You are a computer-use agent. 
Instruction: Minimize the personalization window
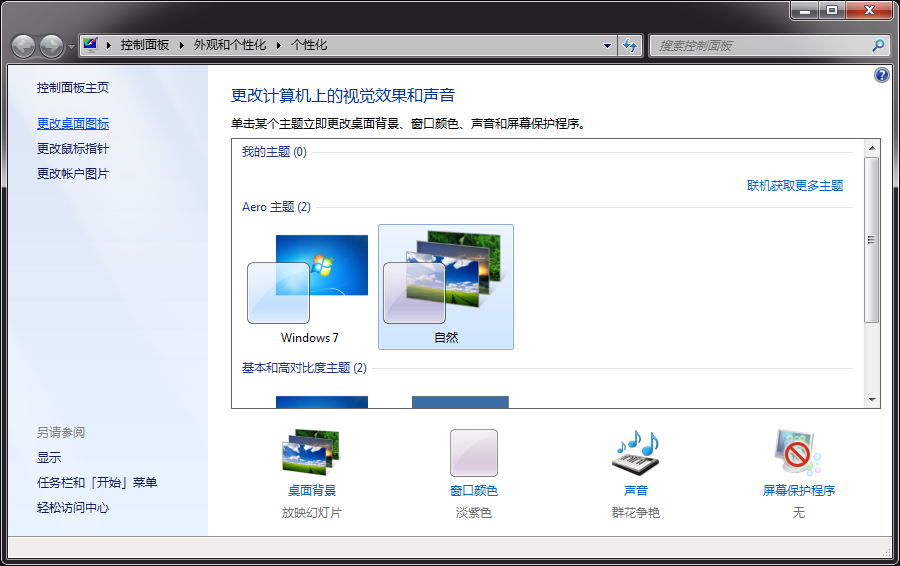point(805,10)
